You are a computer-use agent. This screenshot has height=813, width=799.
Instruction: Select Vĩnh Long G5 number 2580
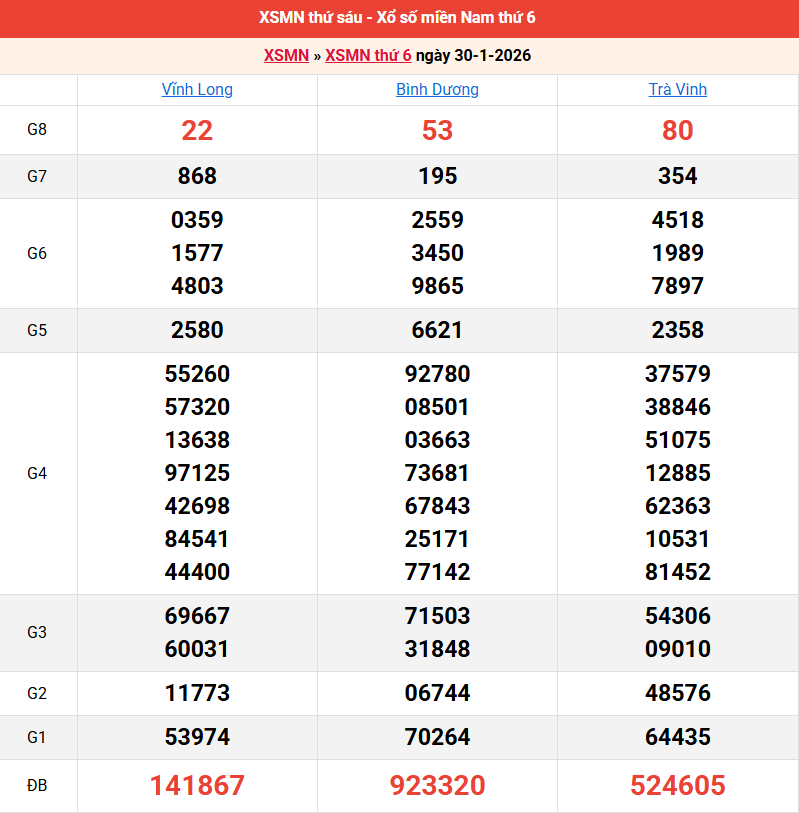pyautogui.click(x=197, y=330)
